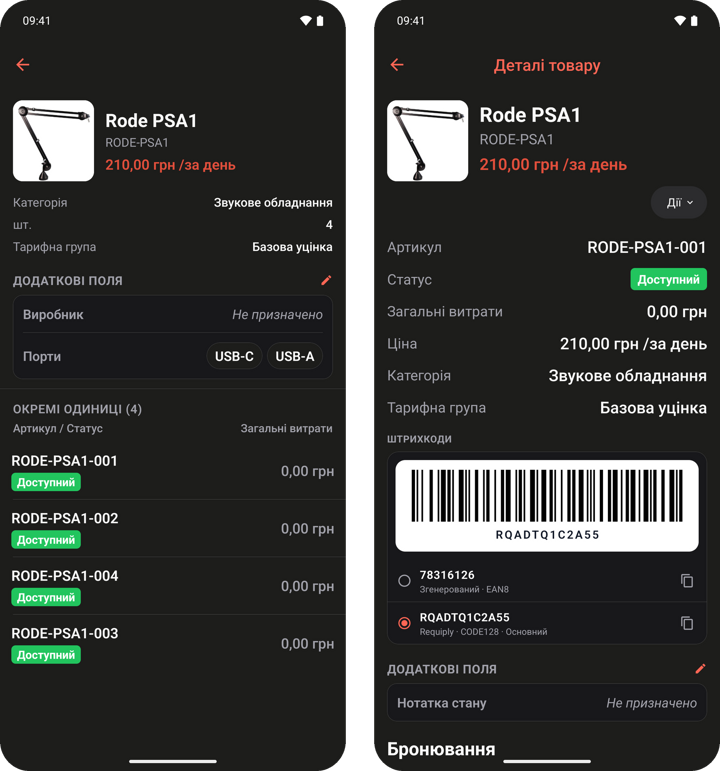Edit additional fields pencil above Виробник
720x771 pixels.
click(326, 280)
